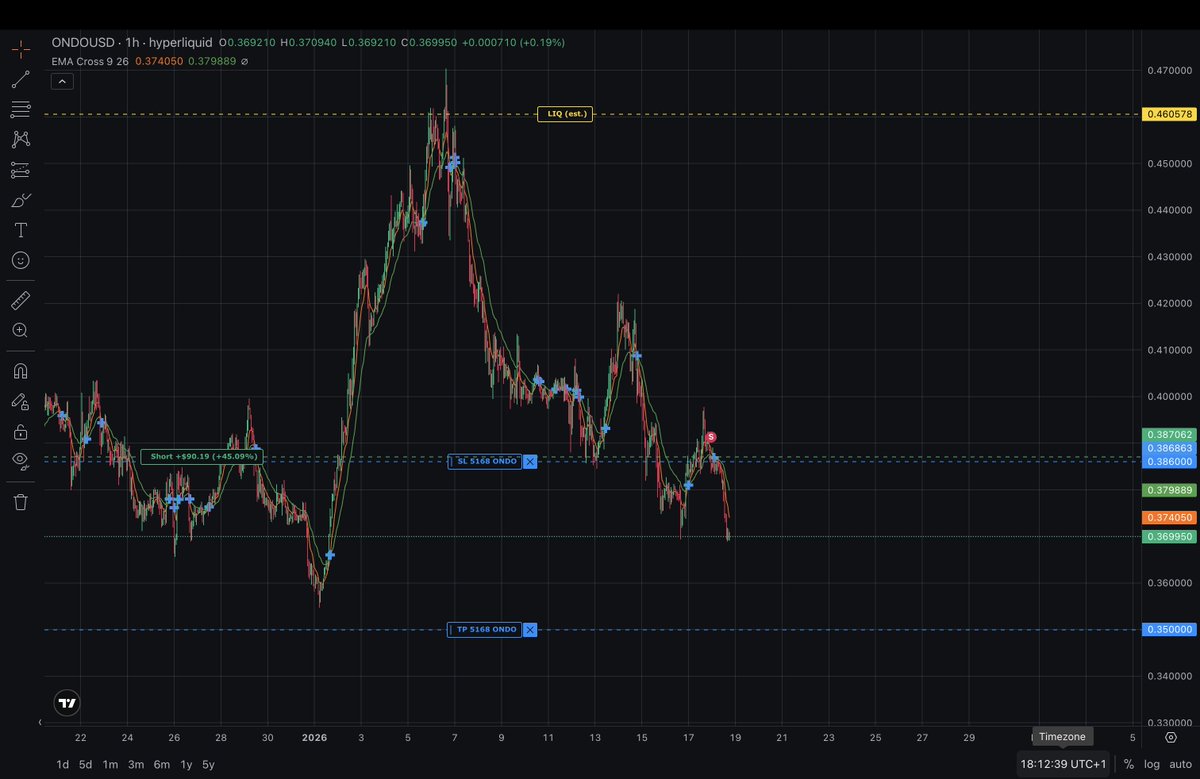Select the text annotation tool
The image size is (1200, 779).
point(20,230)
